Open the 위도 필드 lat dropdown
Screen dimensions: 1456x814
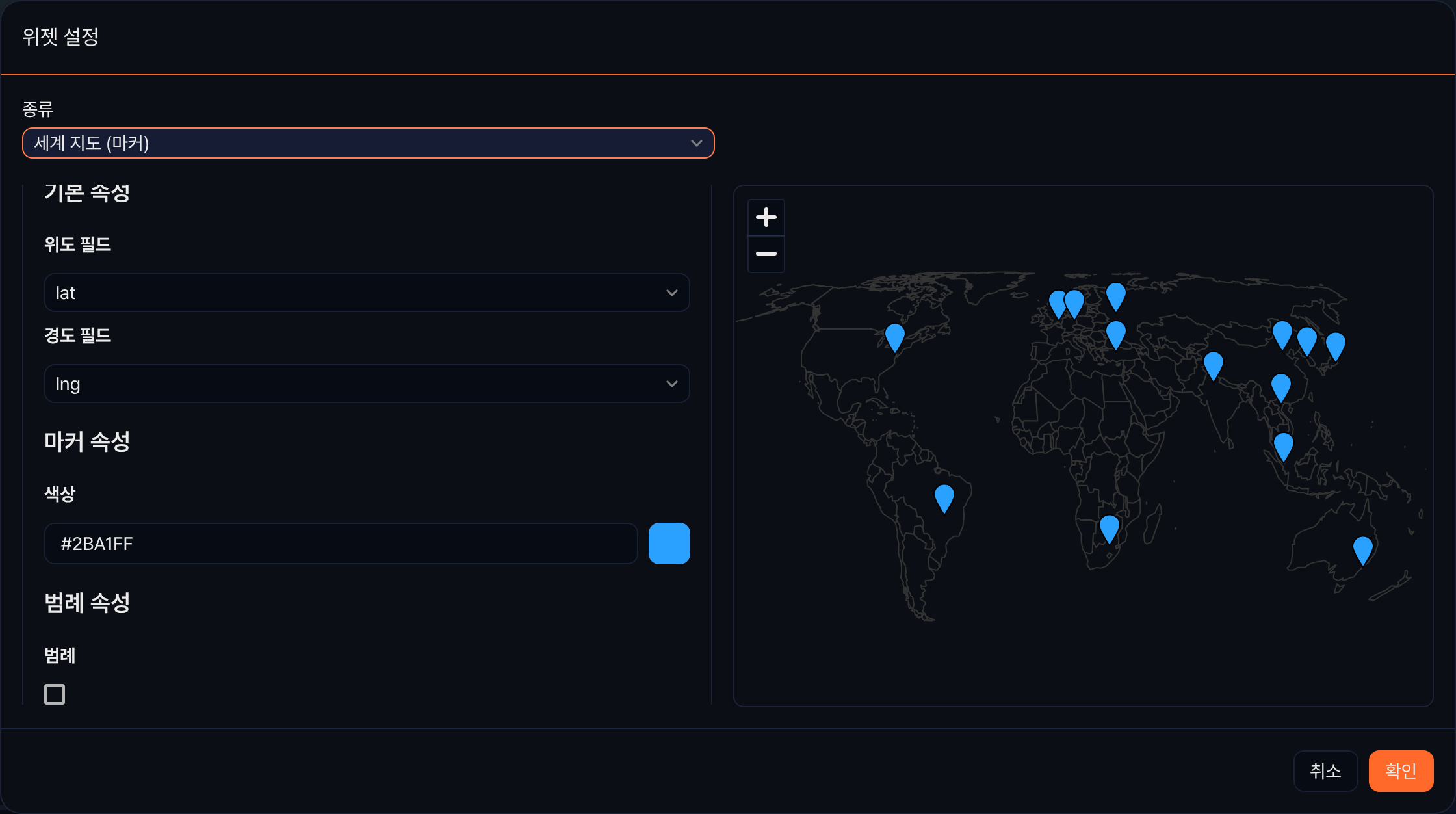click(367, 293)
